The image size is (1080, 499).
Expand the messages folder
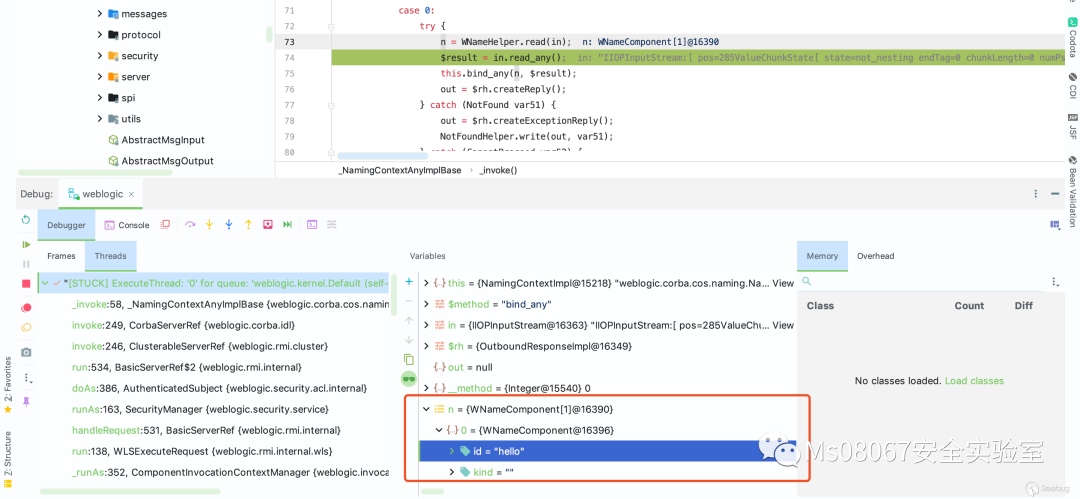100,14
